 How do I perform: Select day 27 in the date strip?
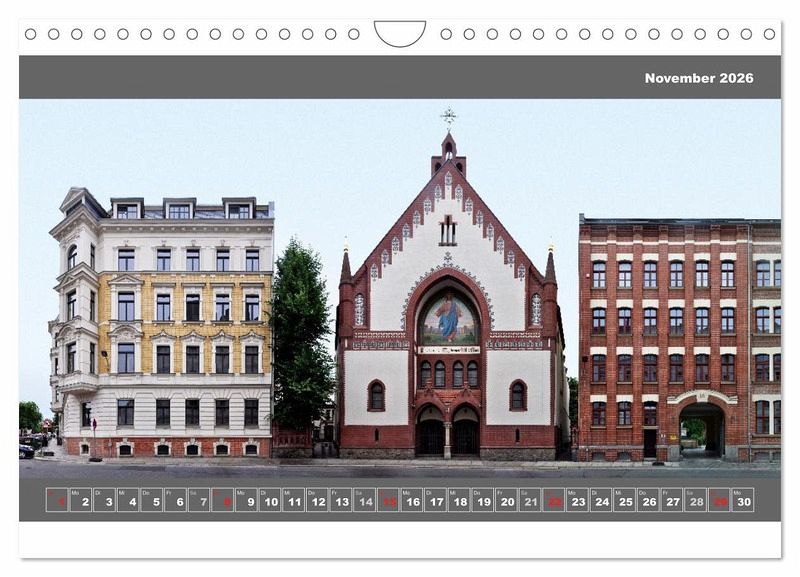point(672,500)
